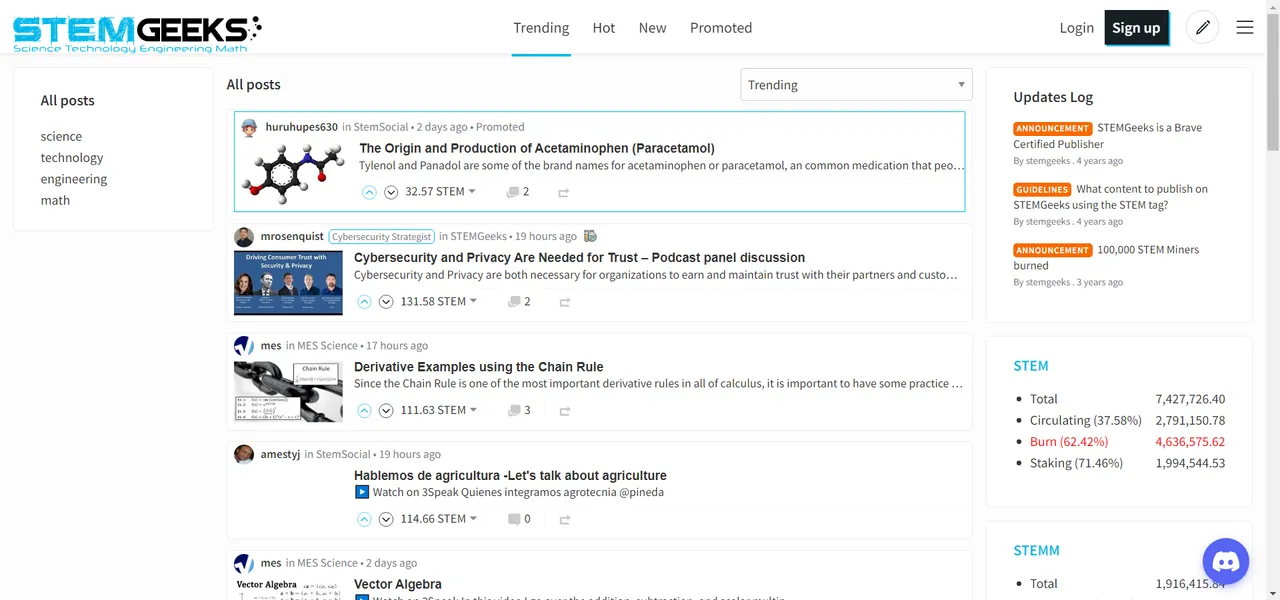Click the STEM token heading

click(1031, 366)
